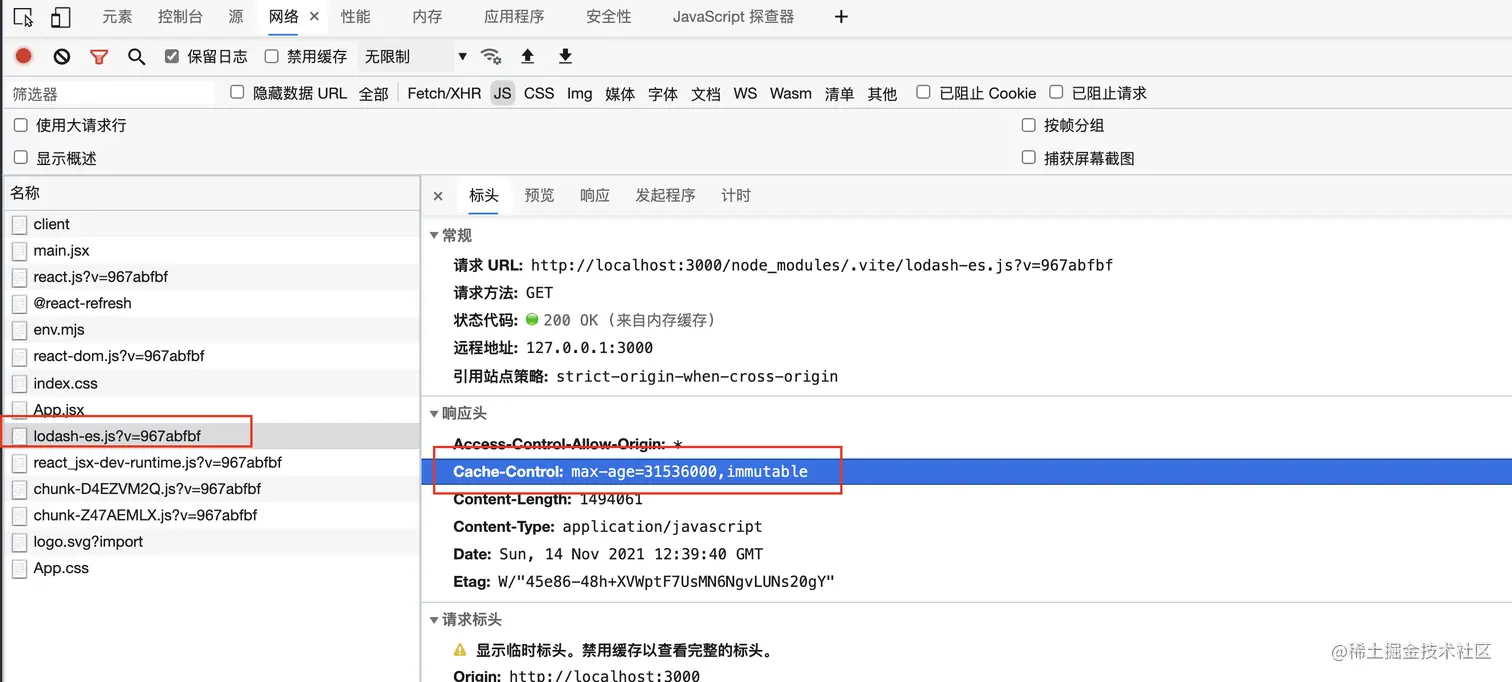Click file icon beside env.mjs
1512x682 pixels.
[x=19, y=330]
